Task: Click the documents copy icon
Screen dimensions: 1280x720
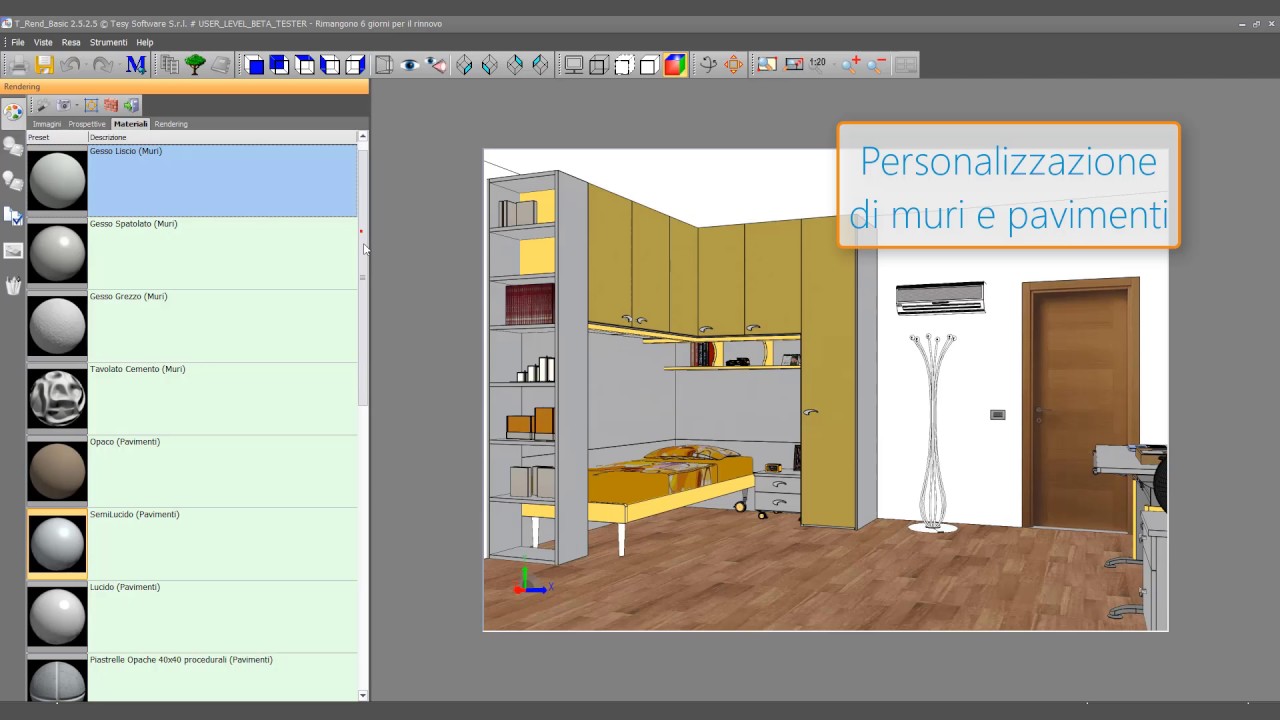Action: coord(170,65)
